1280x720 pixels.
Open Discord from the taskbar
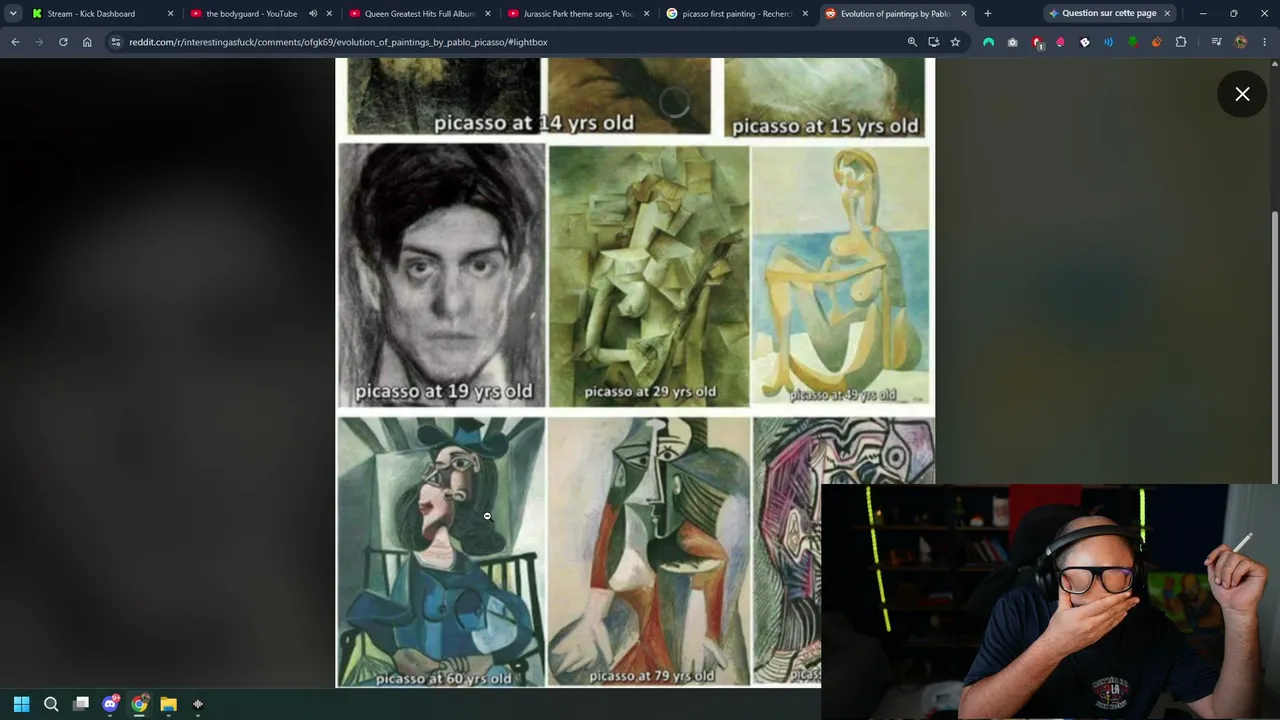110,704
